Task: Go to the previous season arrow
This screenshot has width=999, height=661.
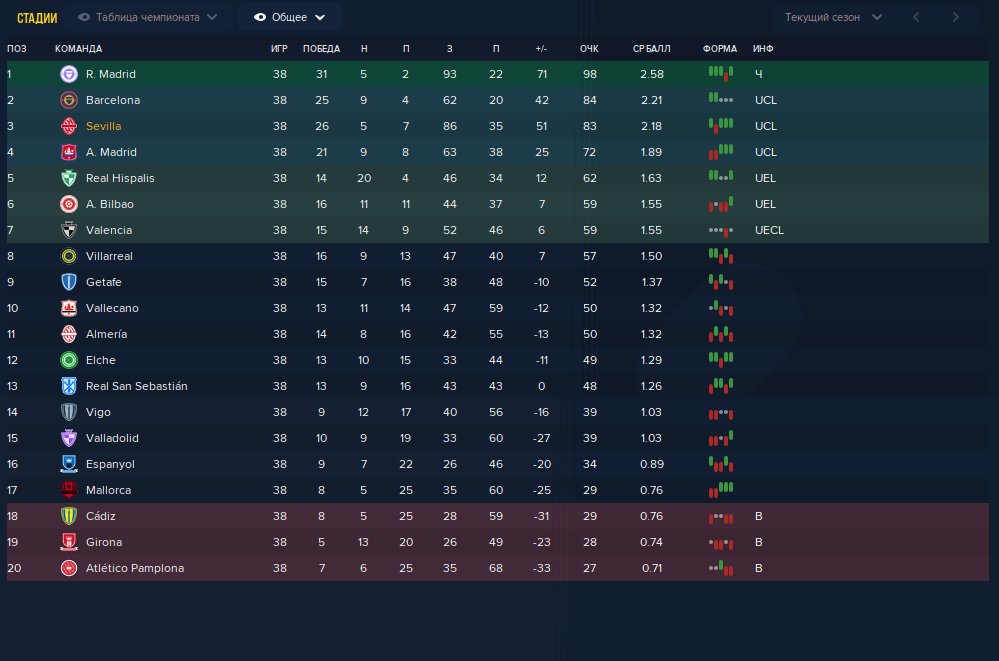Action: tap(917, 17)
